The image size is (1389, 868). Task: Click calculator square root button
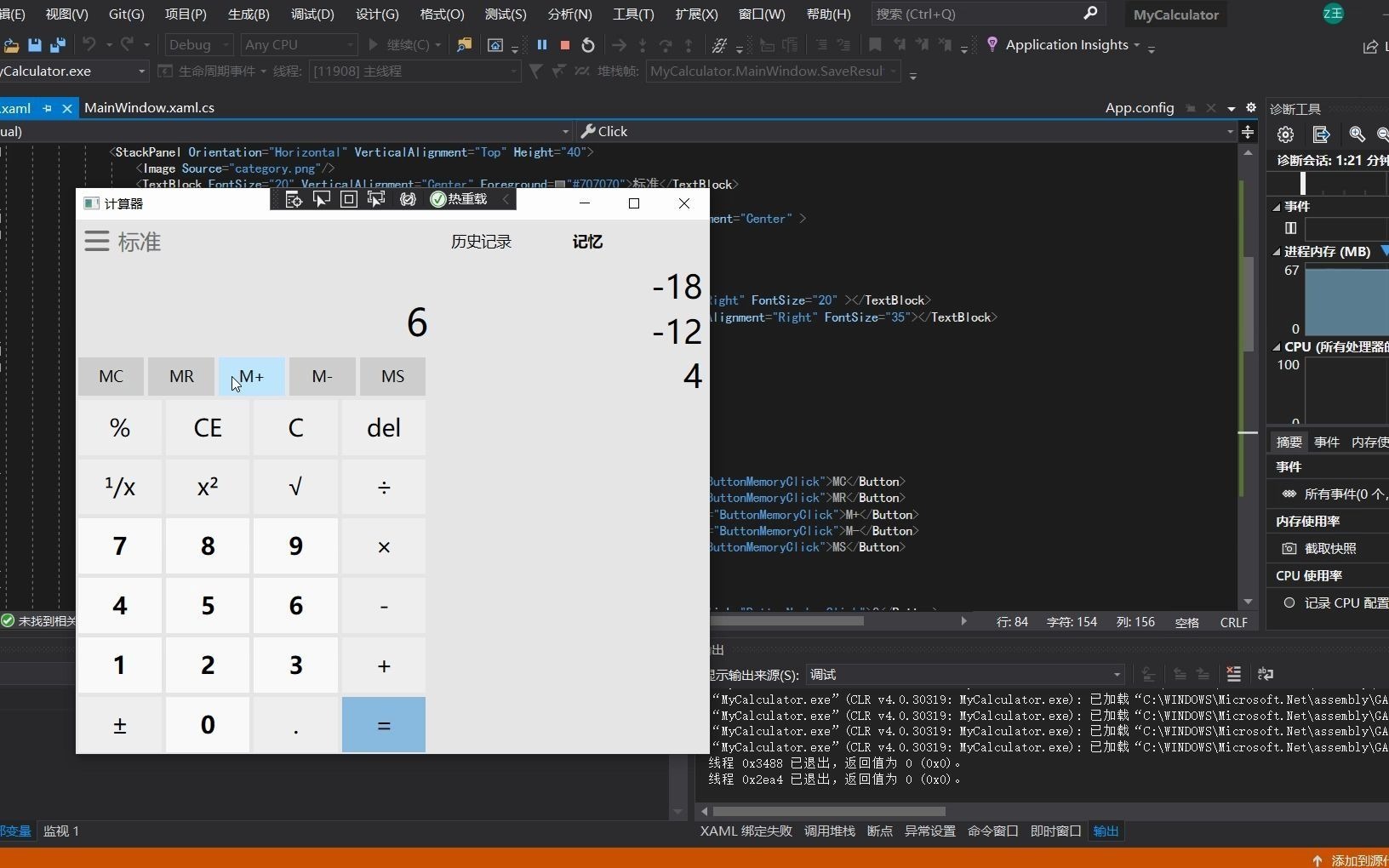click(x=295, y=487)
